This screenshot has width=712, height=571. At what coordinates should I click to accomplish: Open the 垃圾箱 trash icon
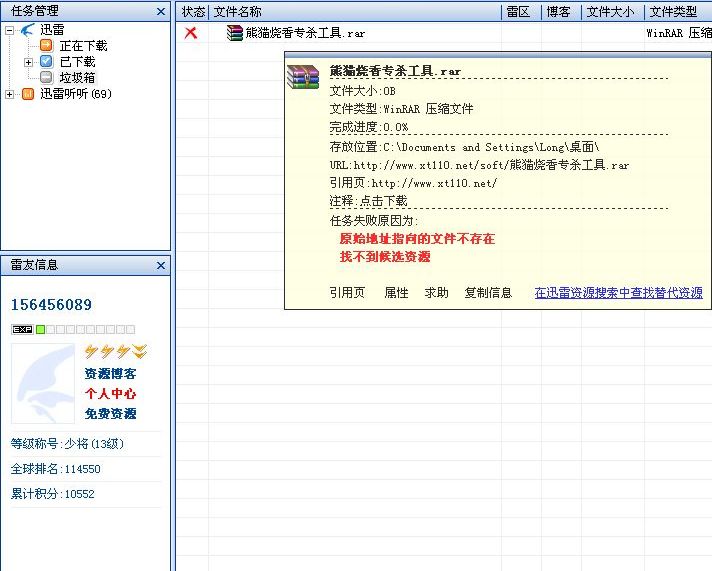click(46, 78)
